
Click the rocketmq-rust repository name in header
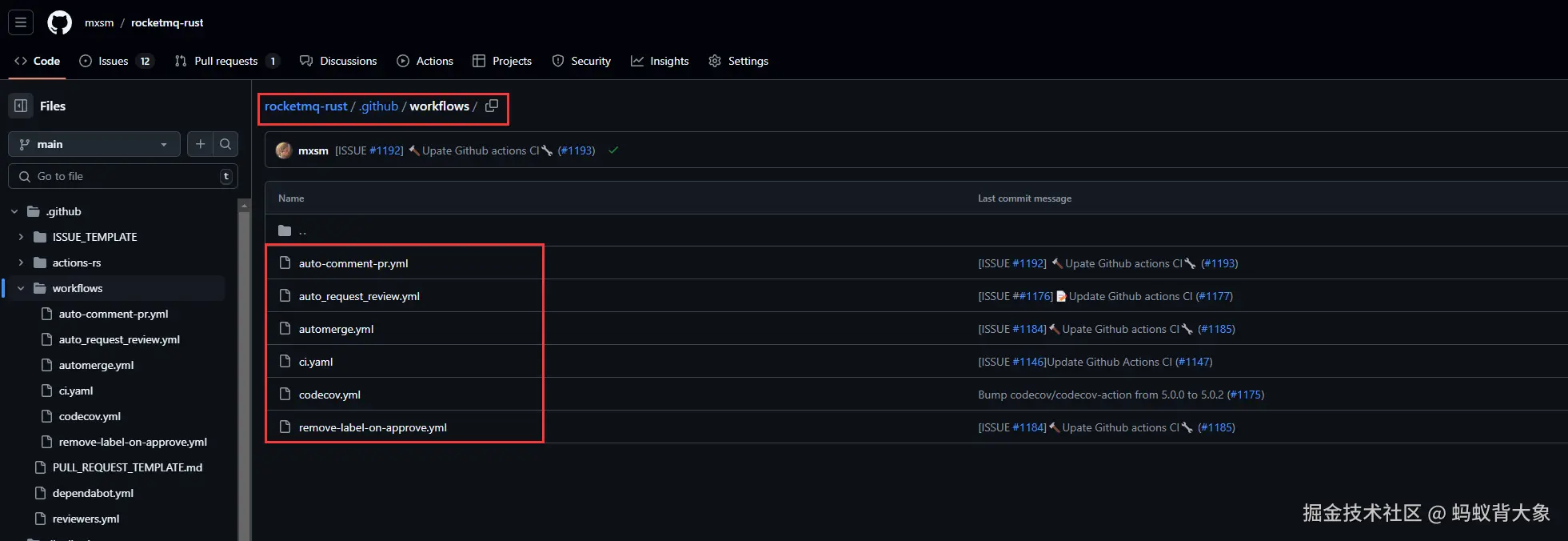[x=167, y=22]
